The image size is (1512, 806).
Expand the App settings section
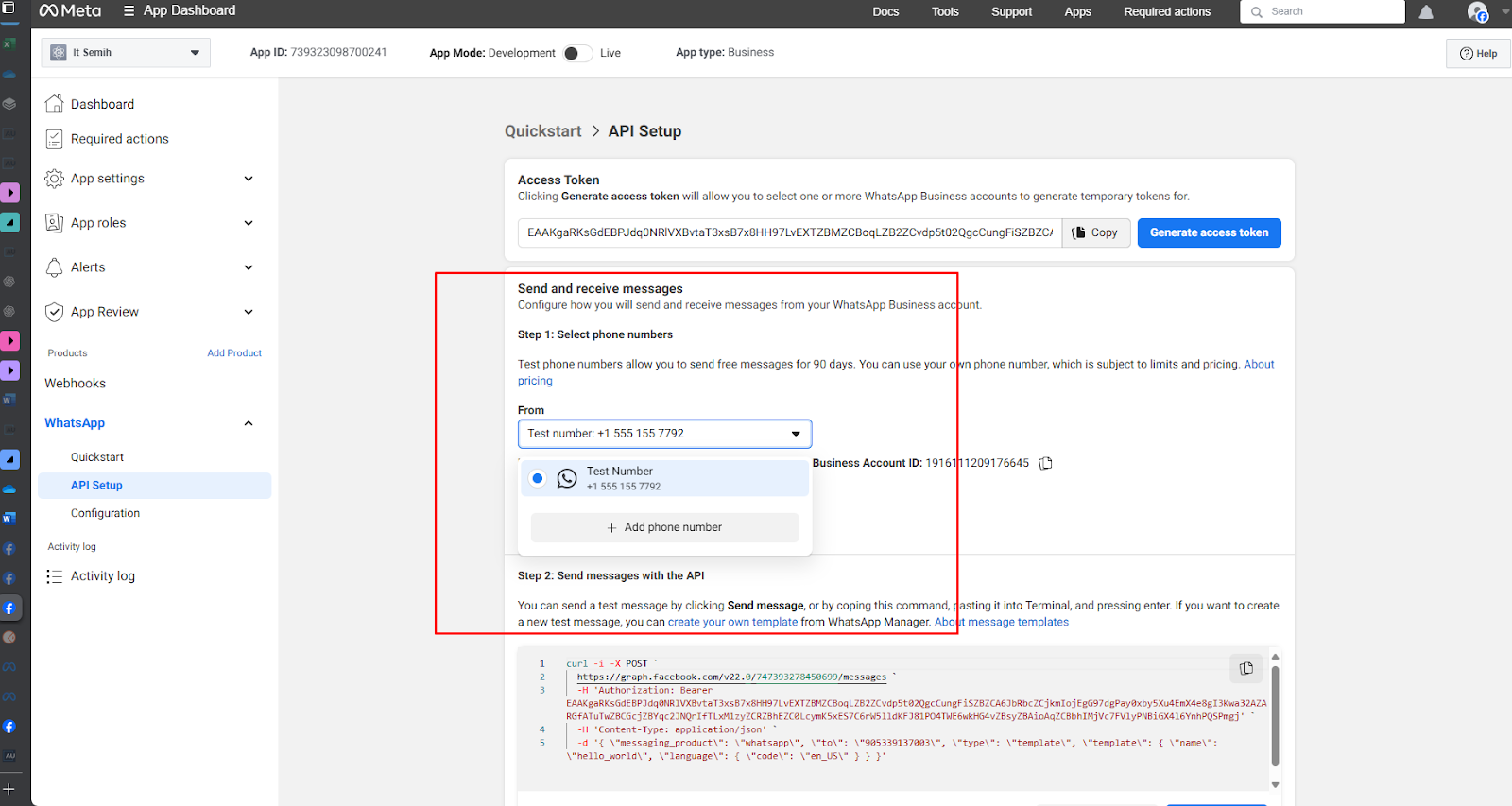[x=249, y=179]
